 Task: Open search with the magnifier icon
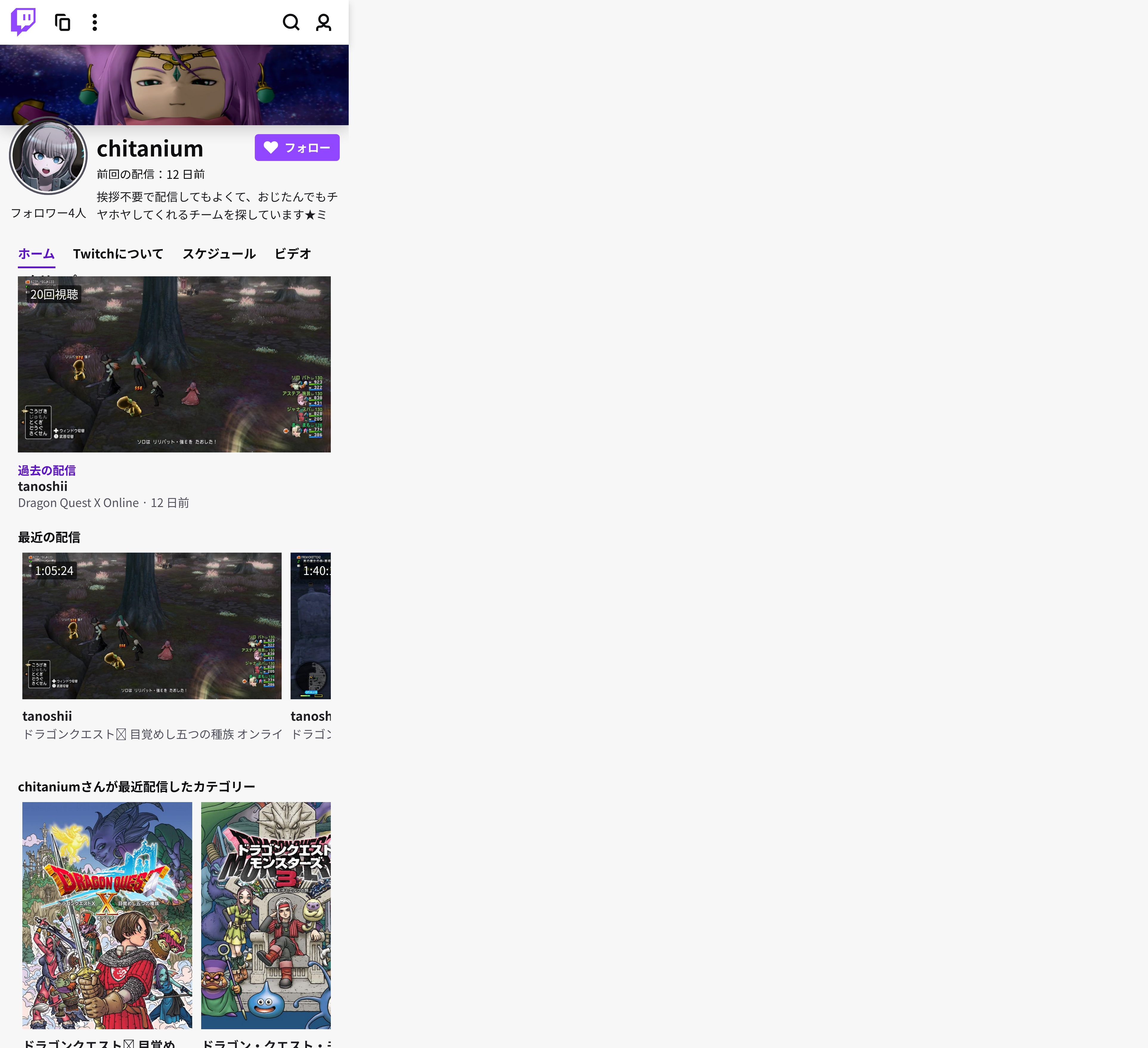pos(291,22)
